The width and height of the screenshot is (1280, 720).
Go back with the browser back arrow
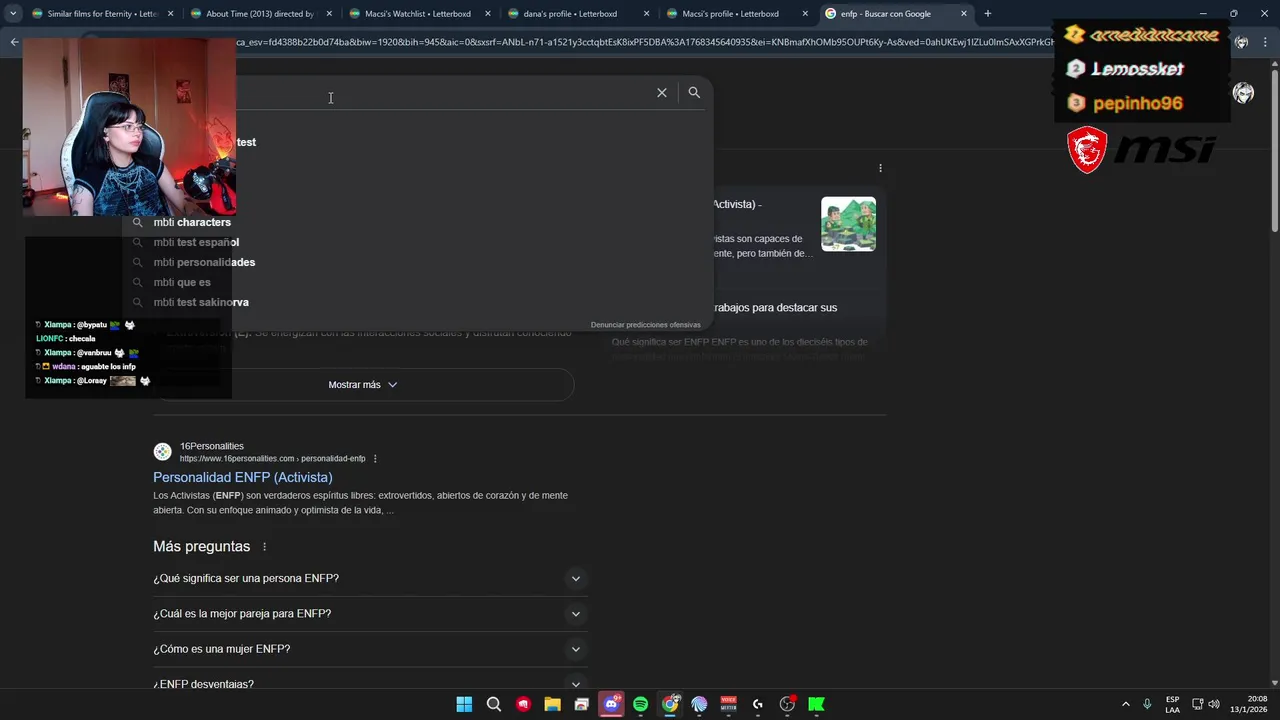tap(14, 42)
